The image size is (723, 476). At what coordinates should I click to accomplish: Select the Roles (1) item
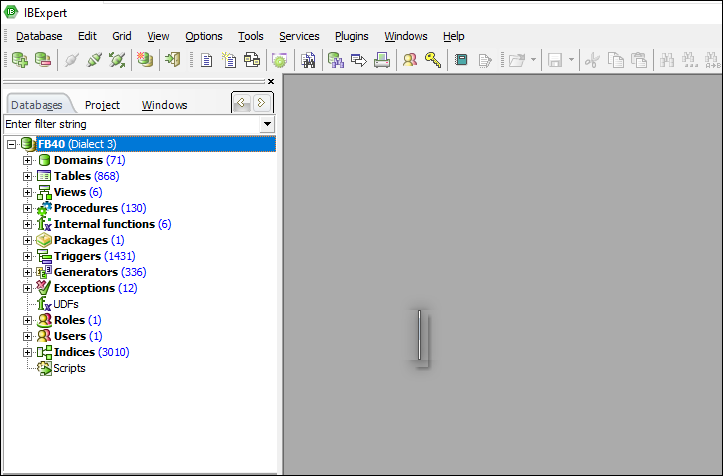click(x=77, y=320)
